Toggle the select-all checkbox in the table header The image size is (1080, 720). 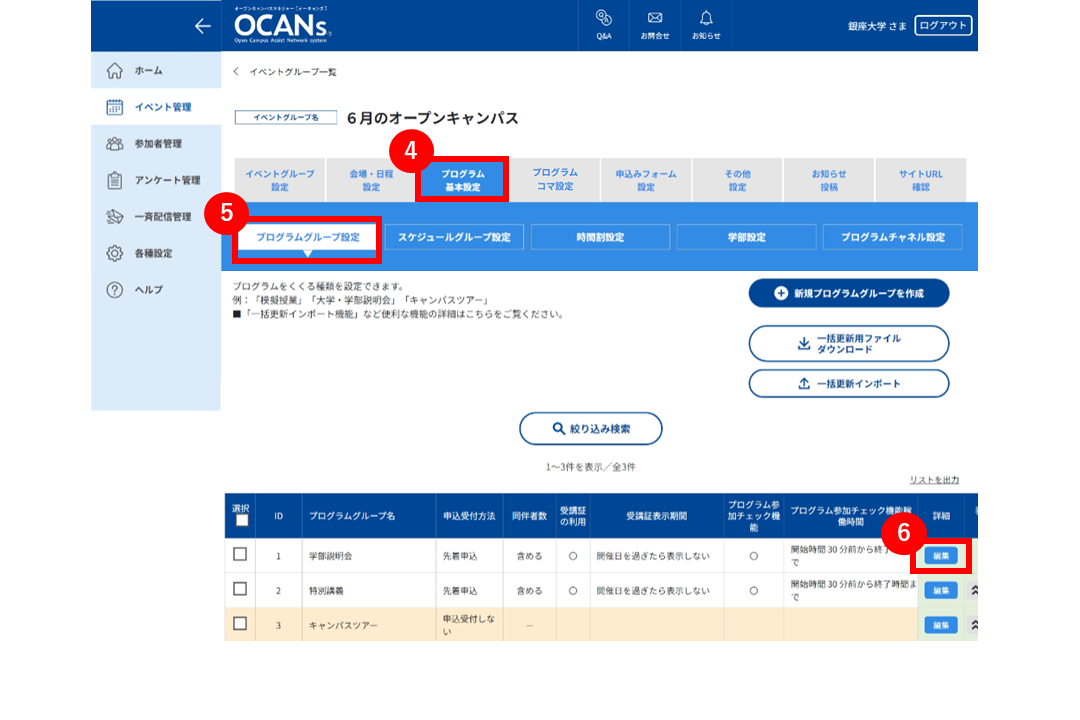[242, 520]
